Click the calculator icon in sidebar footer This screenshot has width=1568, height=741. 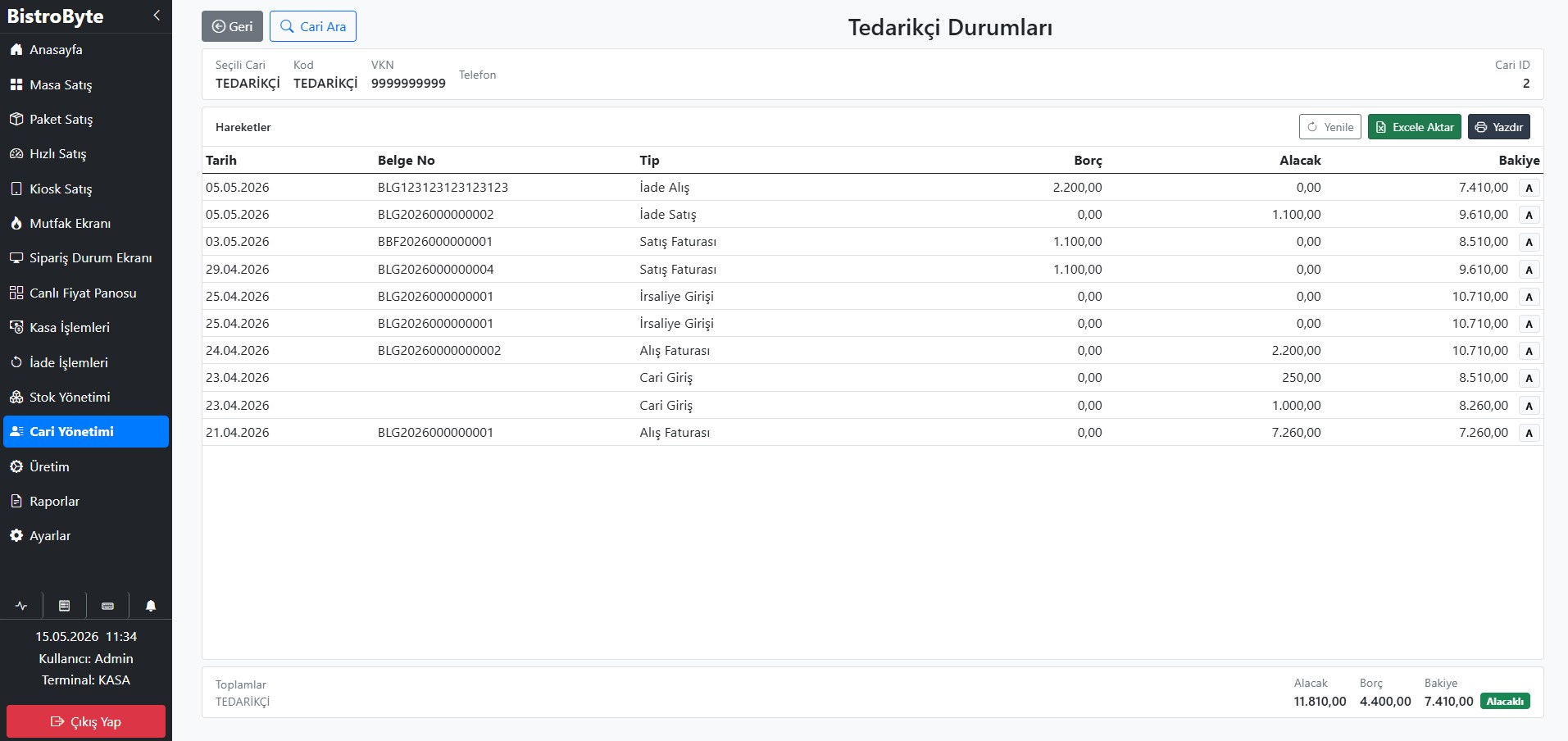(x=65, y=606)
